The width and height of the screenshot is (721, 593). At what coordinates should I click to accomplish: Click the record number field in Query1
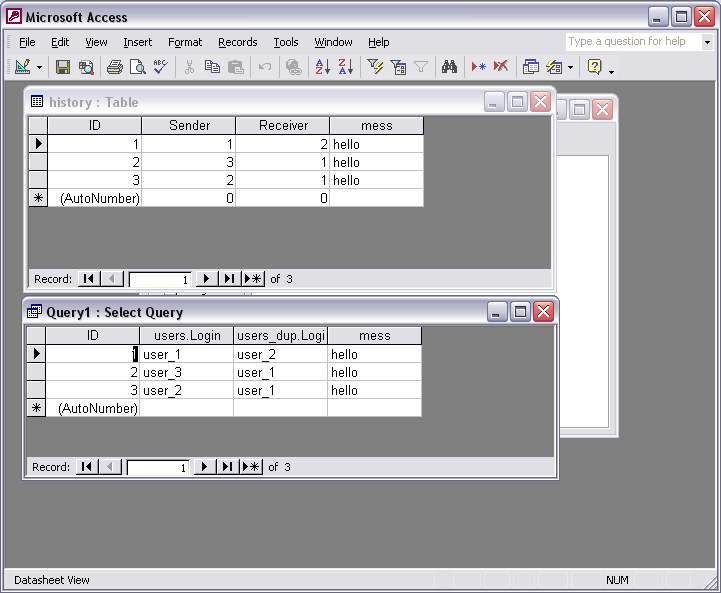[157, 467]
